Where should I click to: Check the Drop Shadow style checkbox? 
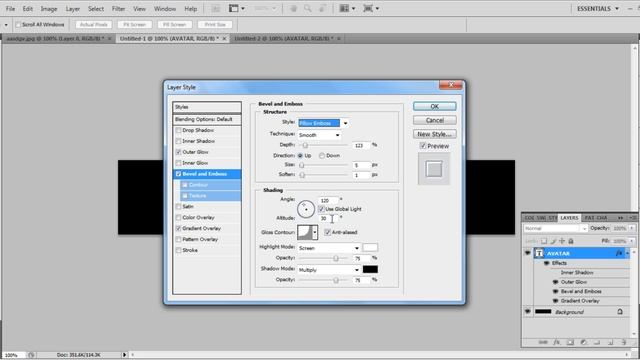pyautogui.click(x=178, y=130)
